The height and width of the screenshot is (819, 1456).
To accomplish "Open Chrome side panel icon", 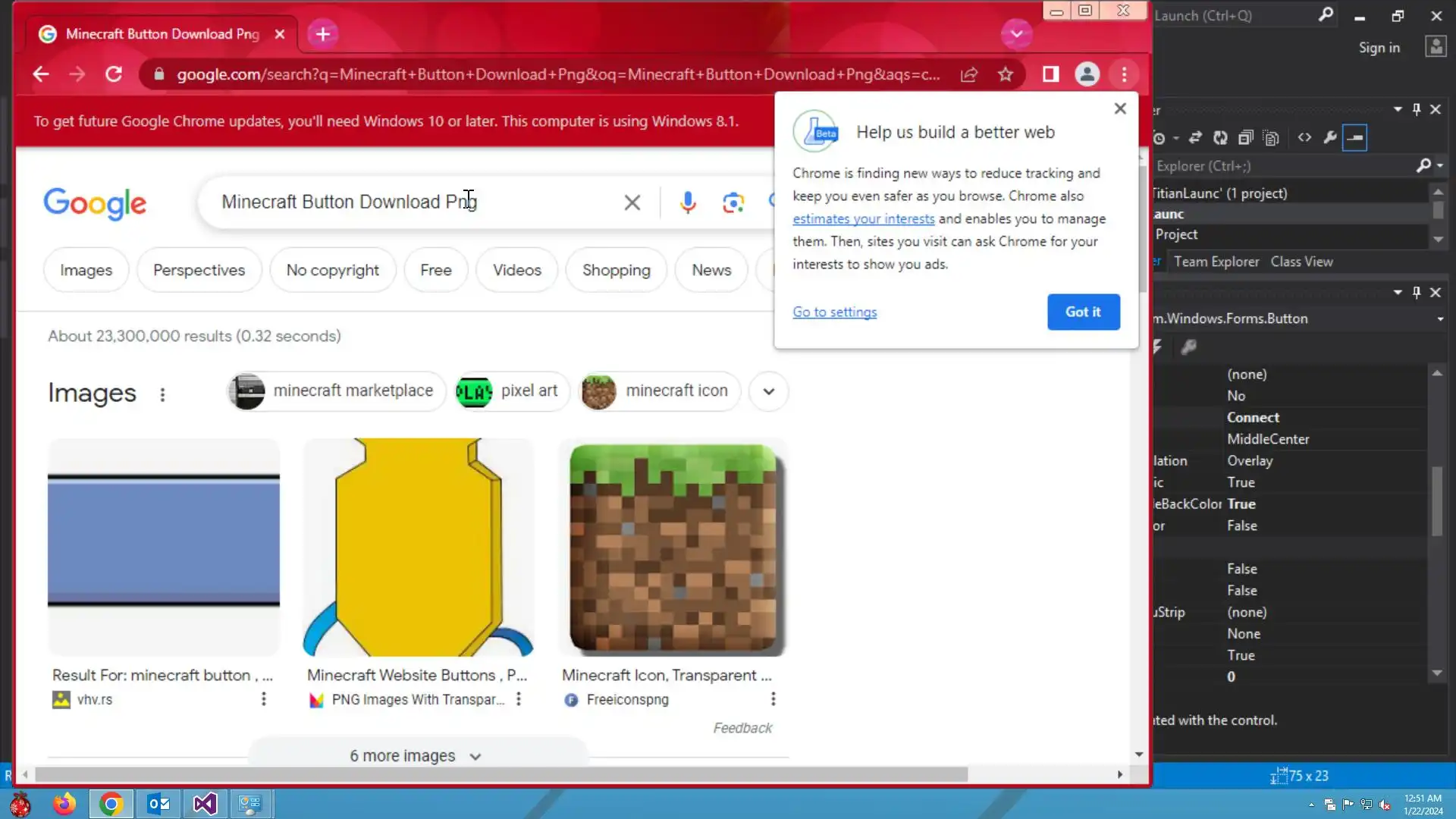I will [1050, 74].
